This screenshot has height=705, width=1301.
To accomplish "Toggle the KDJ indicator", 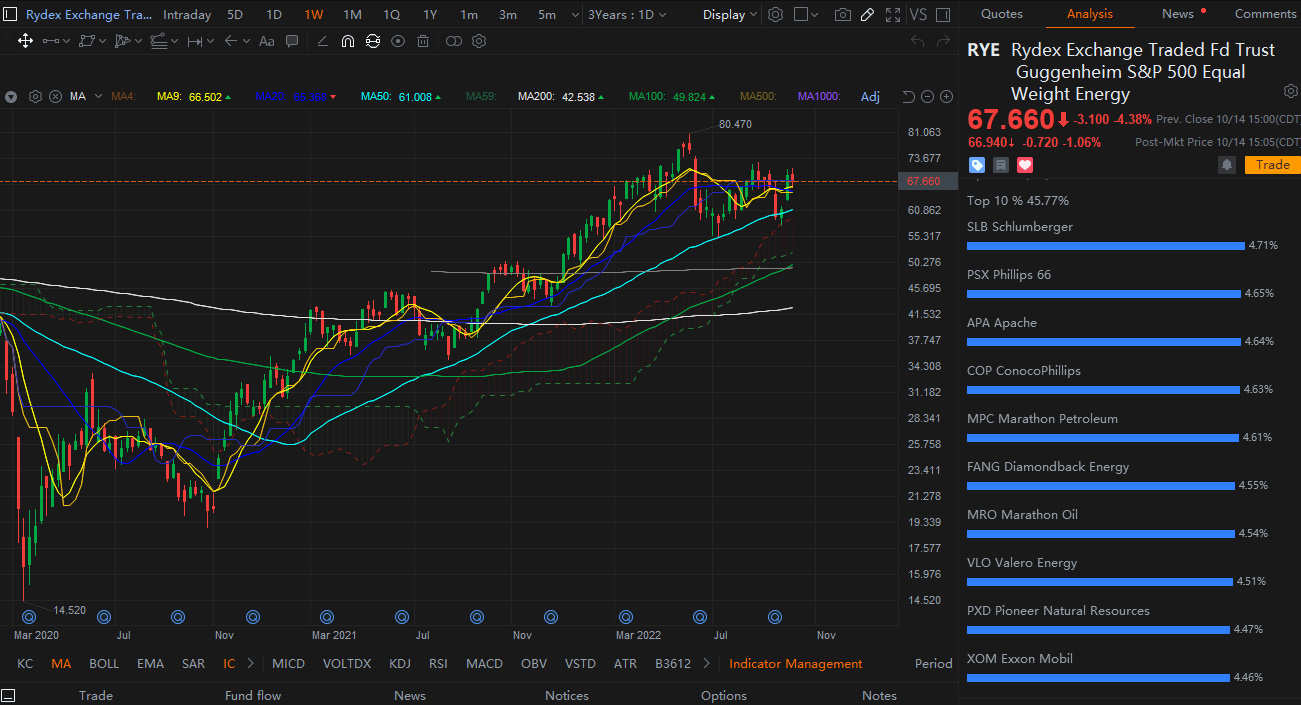I will (400, 664).
